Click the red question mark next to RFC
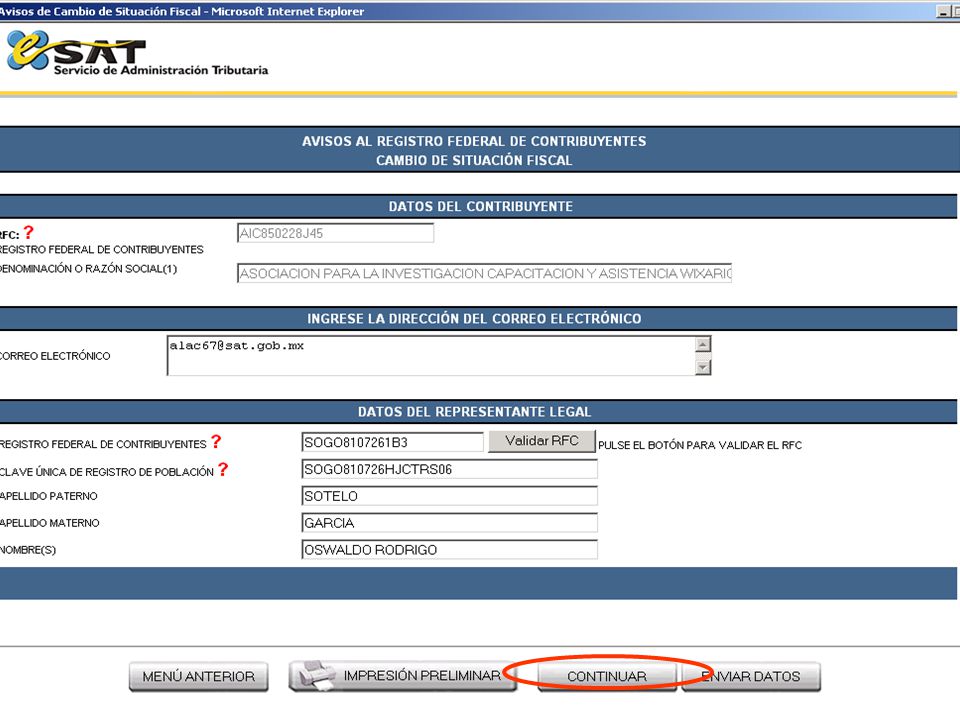Viewport: 960px width, 720px height. point(28,233)
